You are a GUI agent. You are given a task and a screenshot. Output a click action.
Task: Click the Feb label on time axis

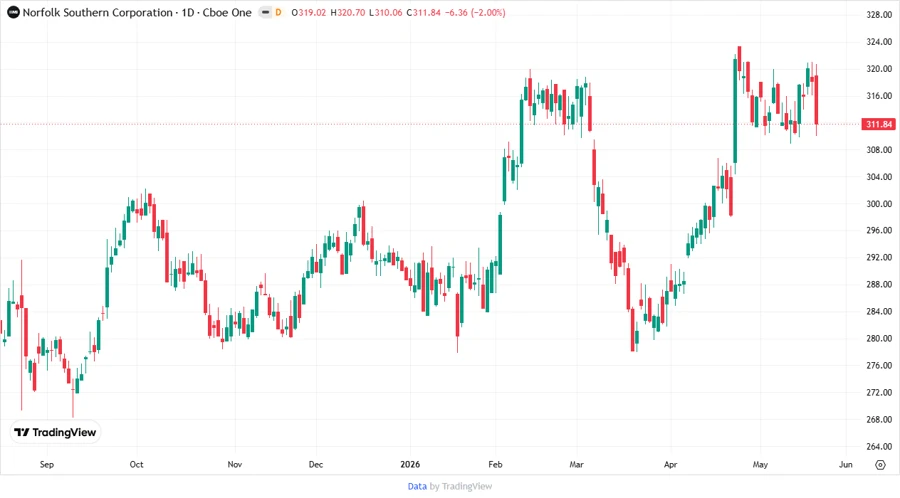coord(495,464)
